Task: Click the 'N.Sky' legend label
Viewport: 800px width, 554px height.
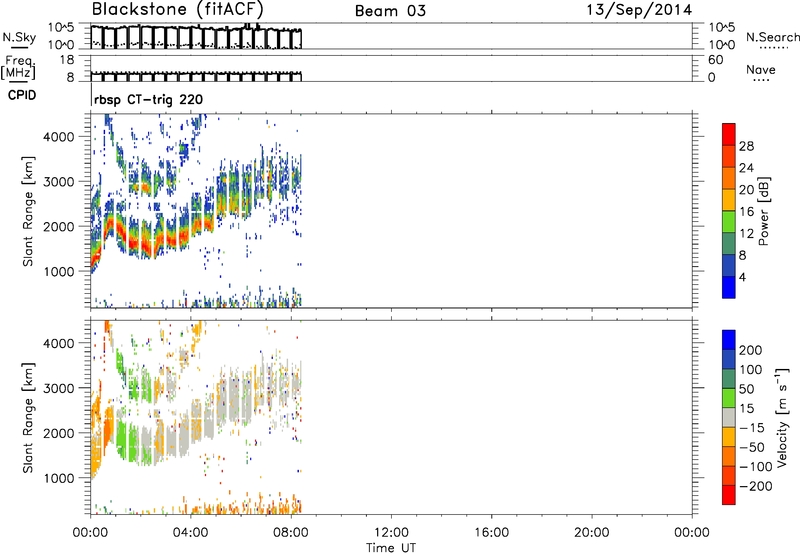Action: 19,37
